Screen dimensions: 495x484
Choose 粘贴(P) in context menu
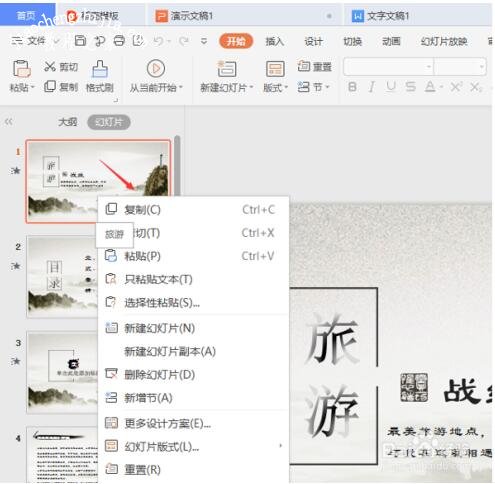coord(193,256)
